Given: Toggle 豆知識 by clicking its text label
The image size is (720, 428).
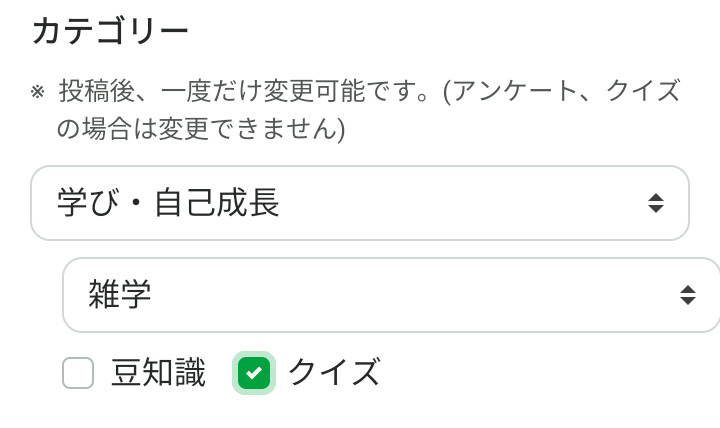Looking at the screenshot, I should [158, 373].
